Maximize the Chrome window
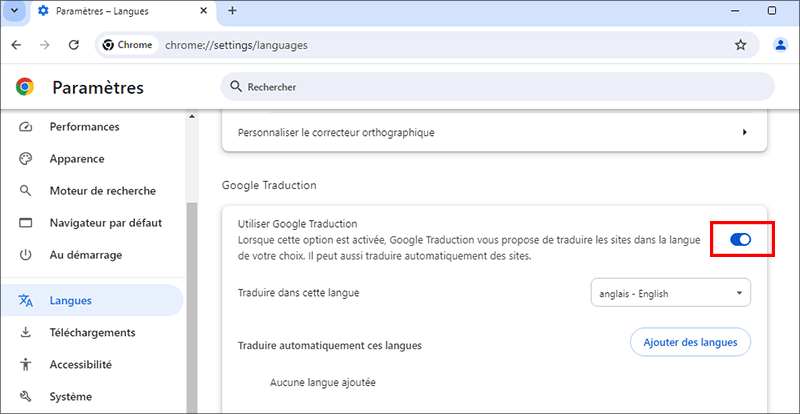800x414 pixels. click(772, 11)
